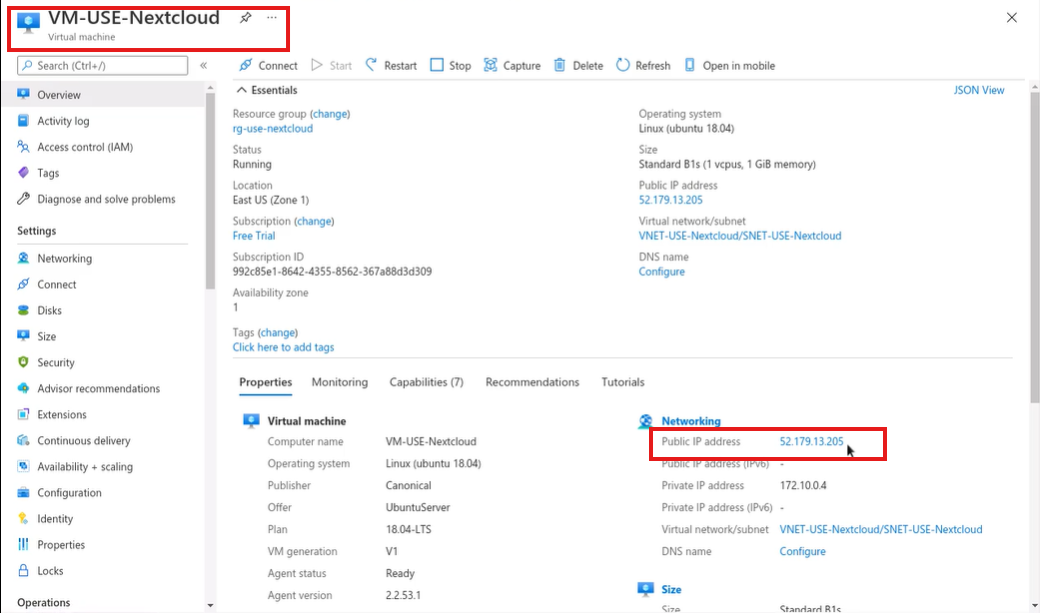
Task: Open JSON View
Action: (979, 90)
